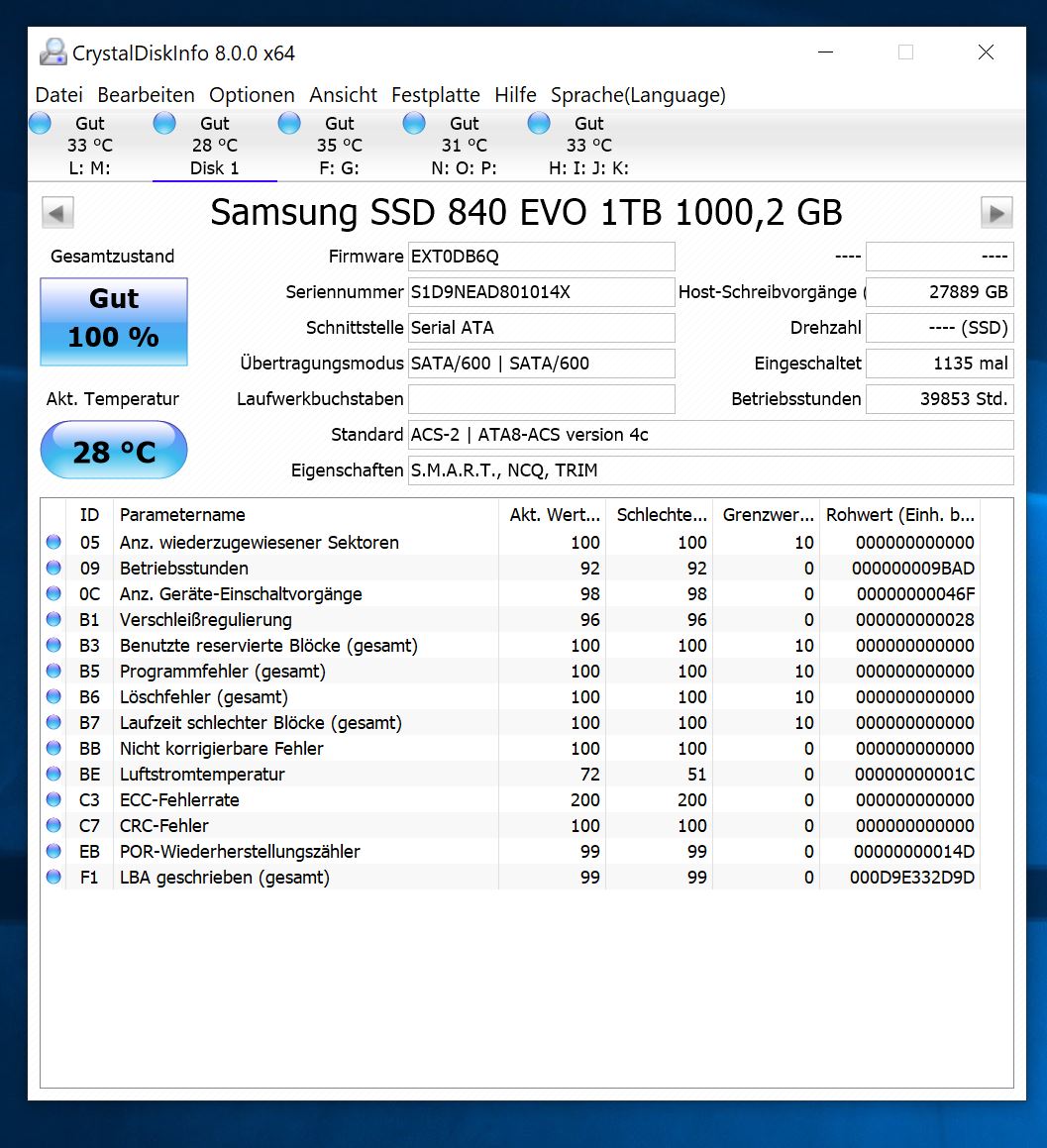Click the Firmware field EXT0DB6Q
This screenshot has height=1148, width=1047.
pos(541,257)
